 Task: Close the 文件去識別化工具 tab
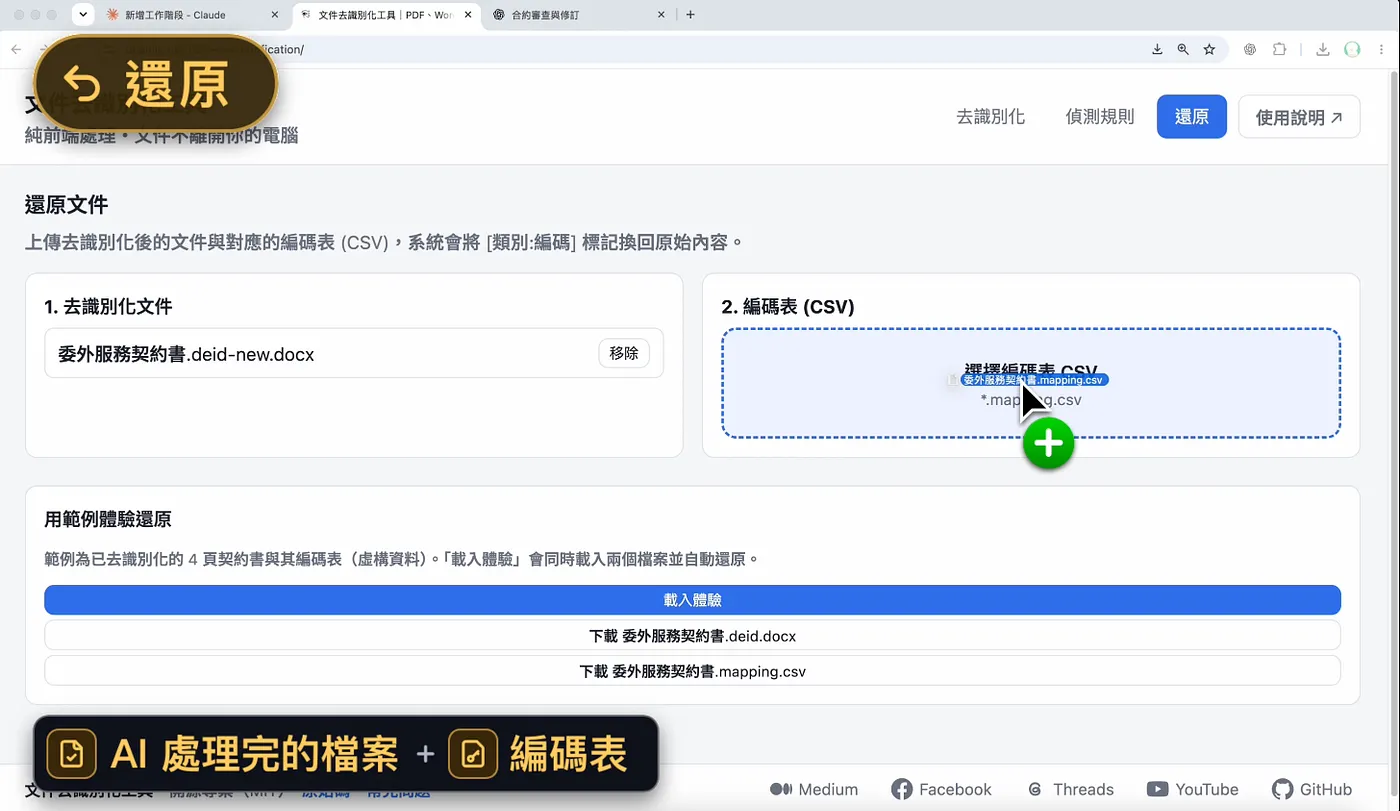point(468,15)
